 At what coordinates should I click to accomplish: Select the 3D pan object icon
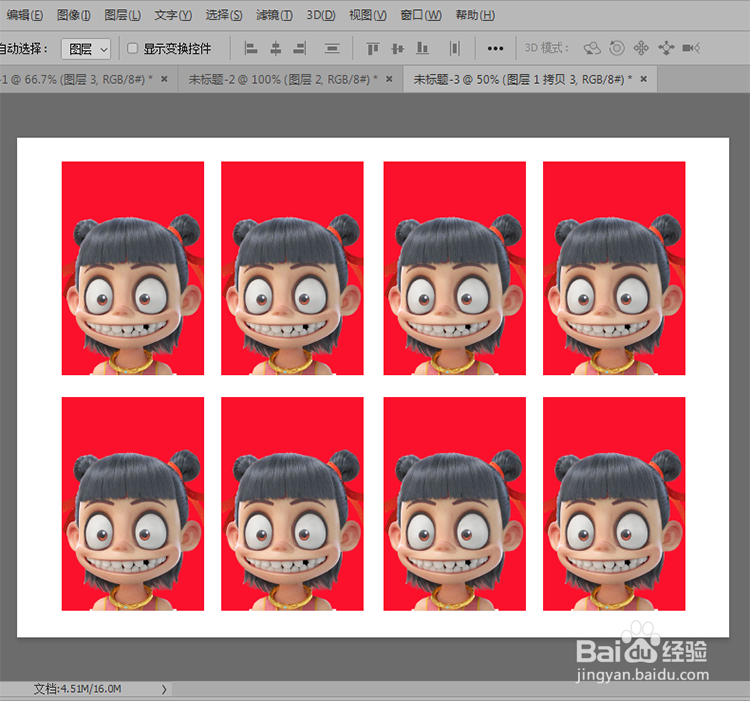coord(641,48)
